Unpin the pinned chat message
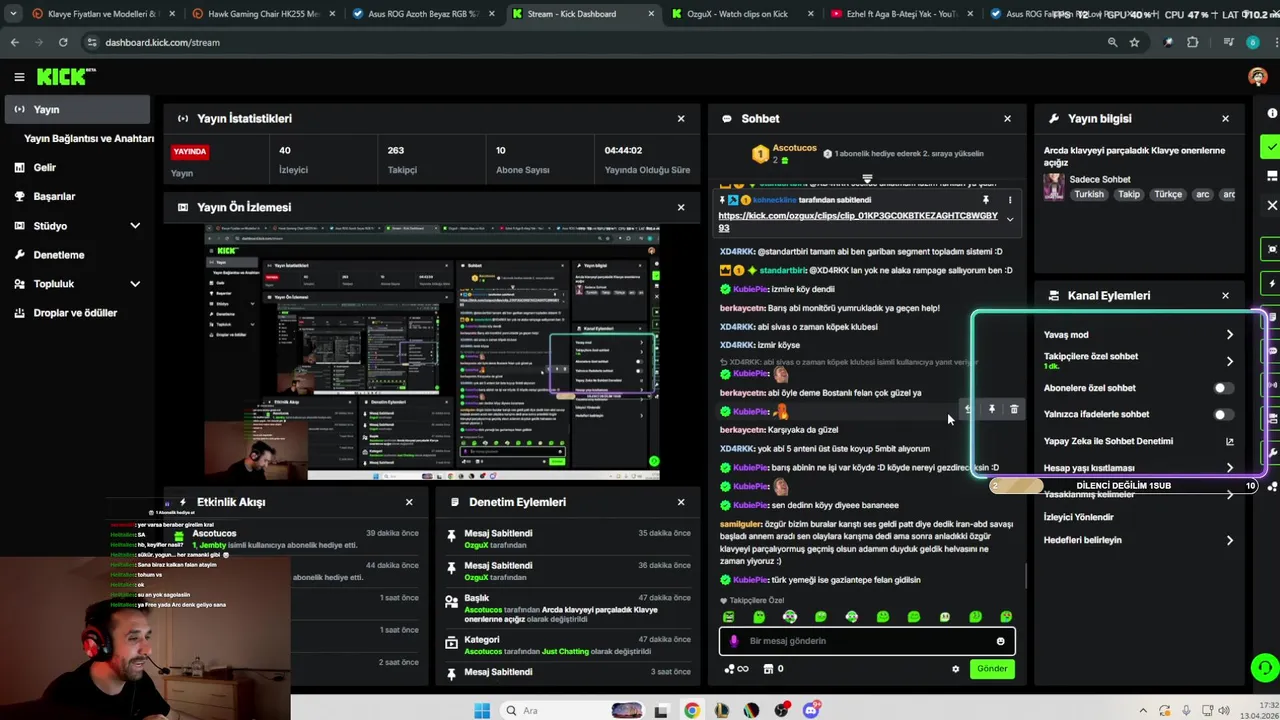The height and width of the screenshot is (720, 1280). click(986, 200)
